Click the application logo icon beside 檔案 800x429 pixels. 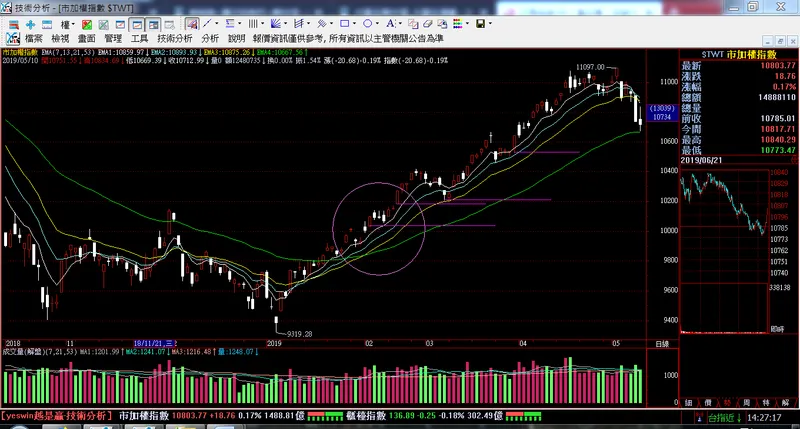coord(13,38)
